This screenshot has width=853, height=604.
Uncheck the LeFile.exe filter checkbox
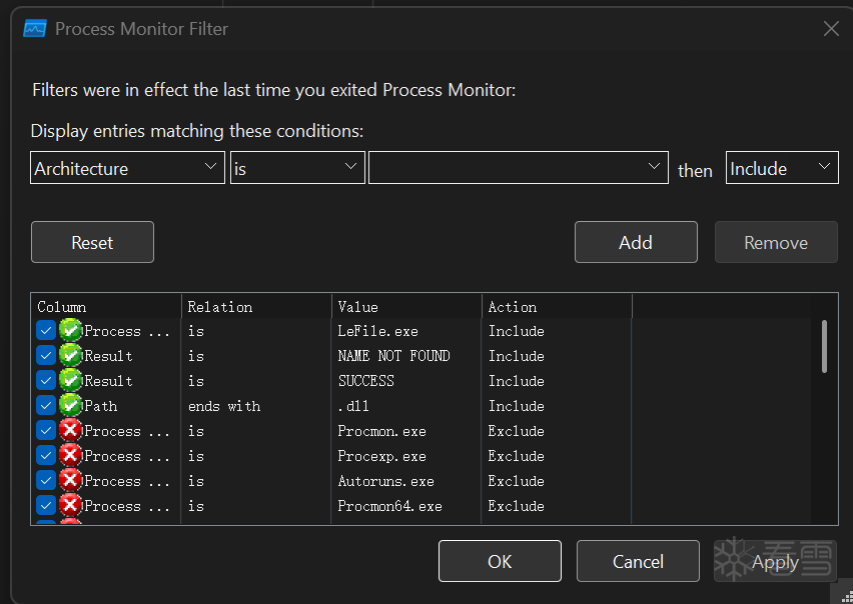coord(46,330)
